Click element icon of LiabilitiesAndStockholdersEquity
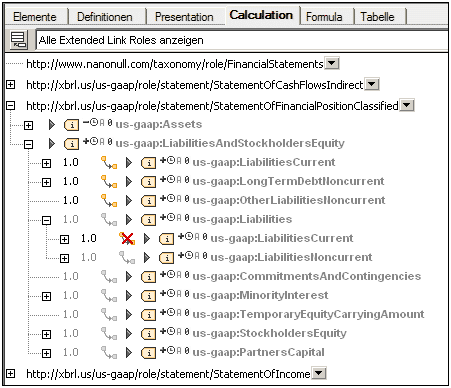 point(72,144)
